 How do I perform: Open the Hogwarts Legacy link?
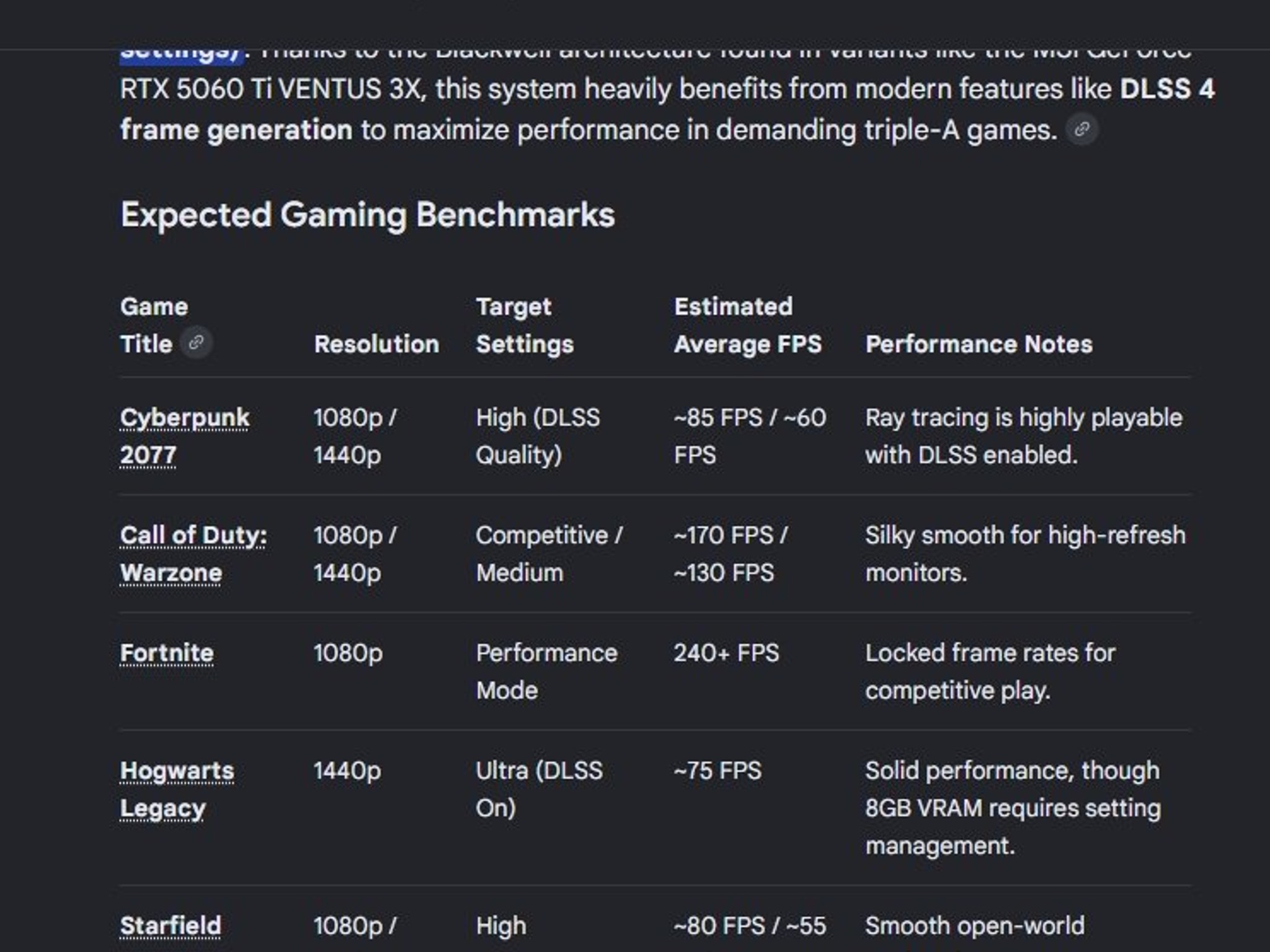coord(177,790)
